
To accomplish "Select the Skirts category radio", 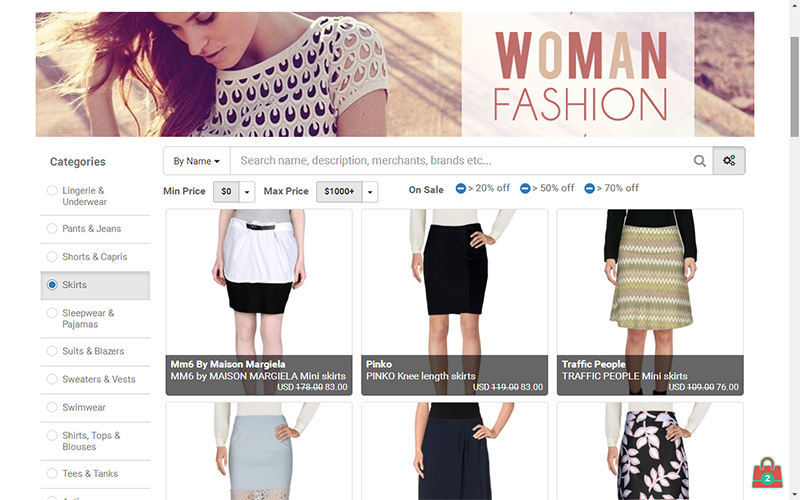I will pyautogui.click(x=52, y=285).
